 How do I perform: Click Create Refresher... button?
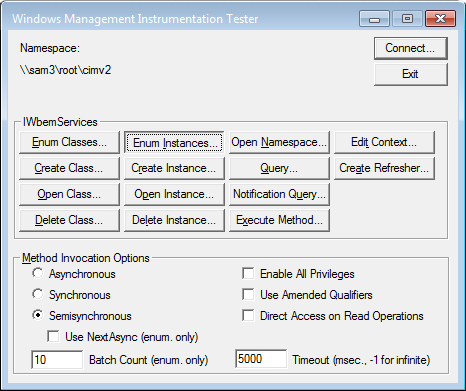384,168
